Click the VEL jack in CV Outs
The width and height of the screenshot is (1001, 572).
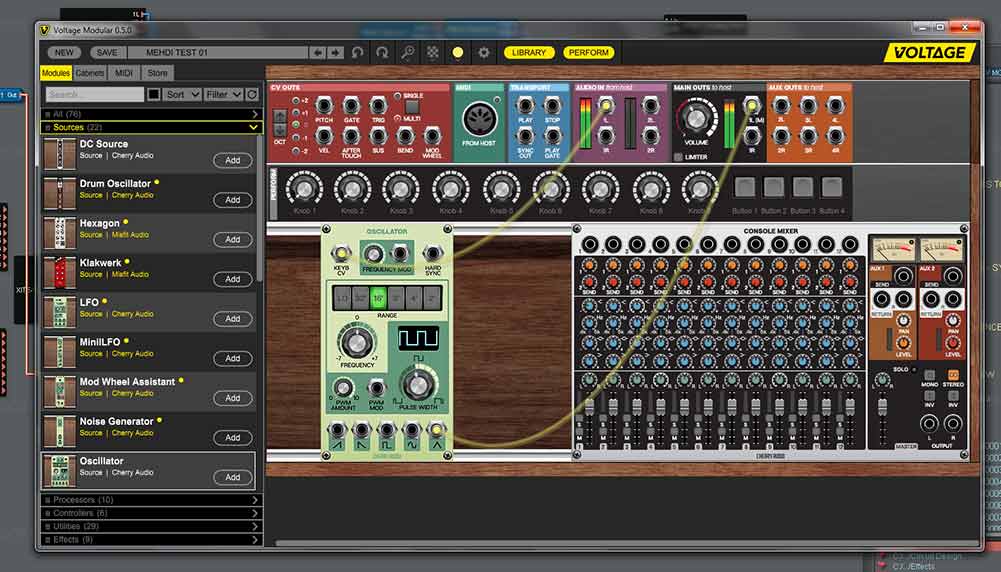[324, 135]
